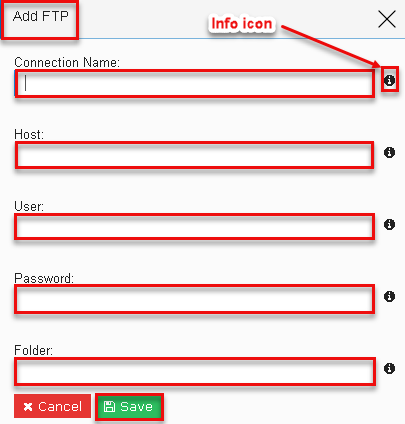Click the info icon beside Connection Name

[x=389, y=80]
